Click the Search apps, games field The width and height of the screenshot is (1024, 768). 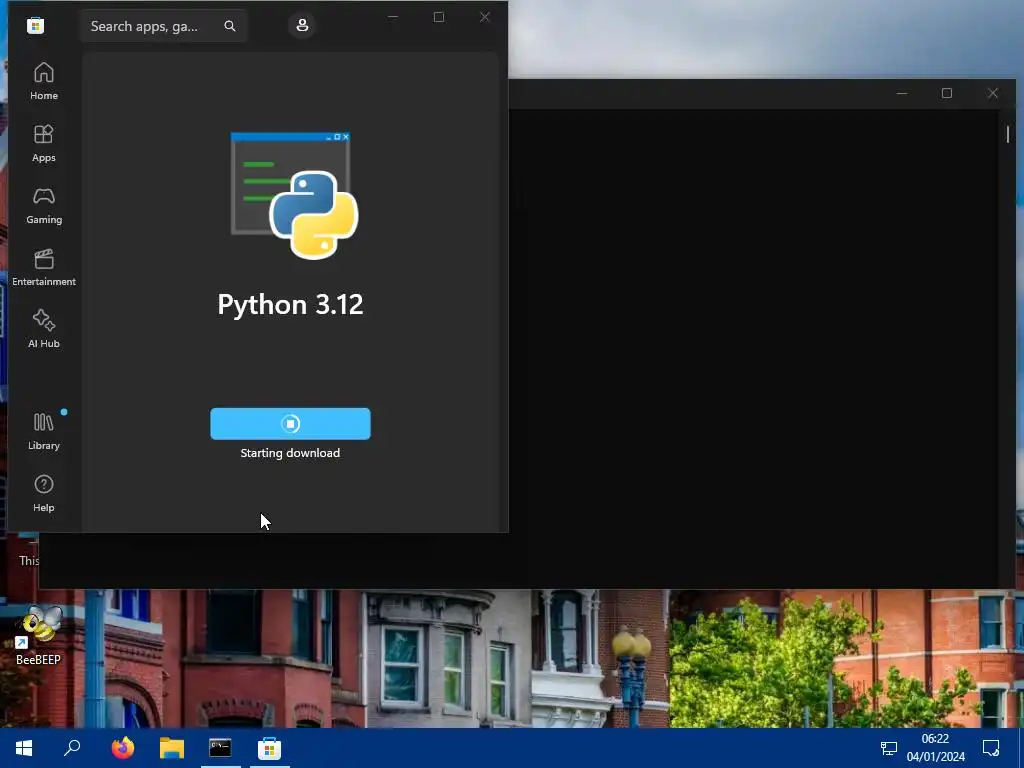click(163, 26)
